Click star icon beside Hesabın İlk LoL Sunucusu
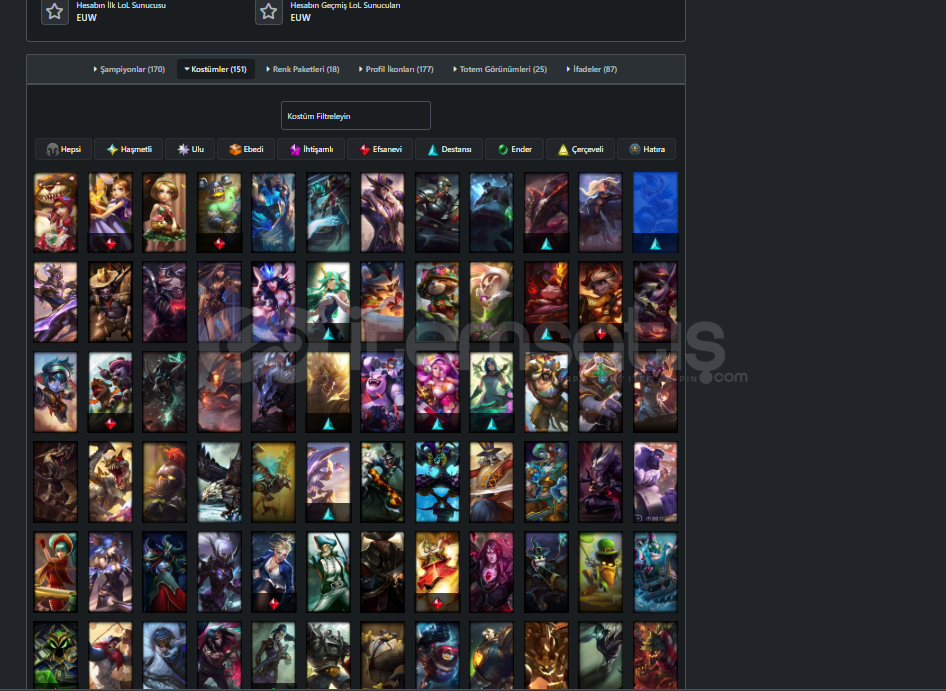 point(54,11)
